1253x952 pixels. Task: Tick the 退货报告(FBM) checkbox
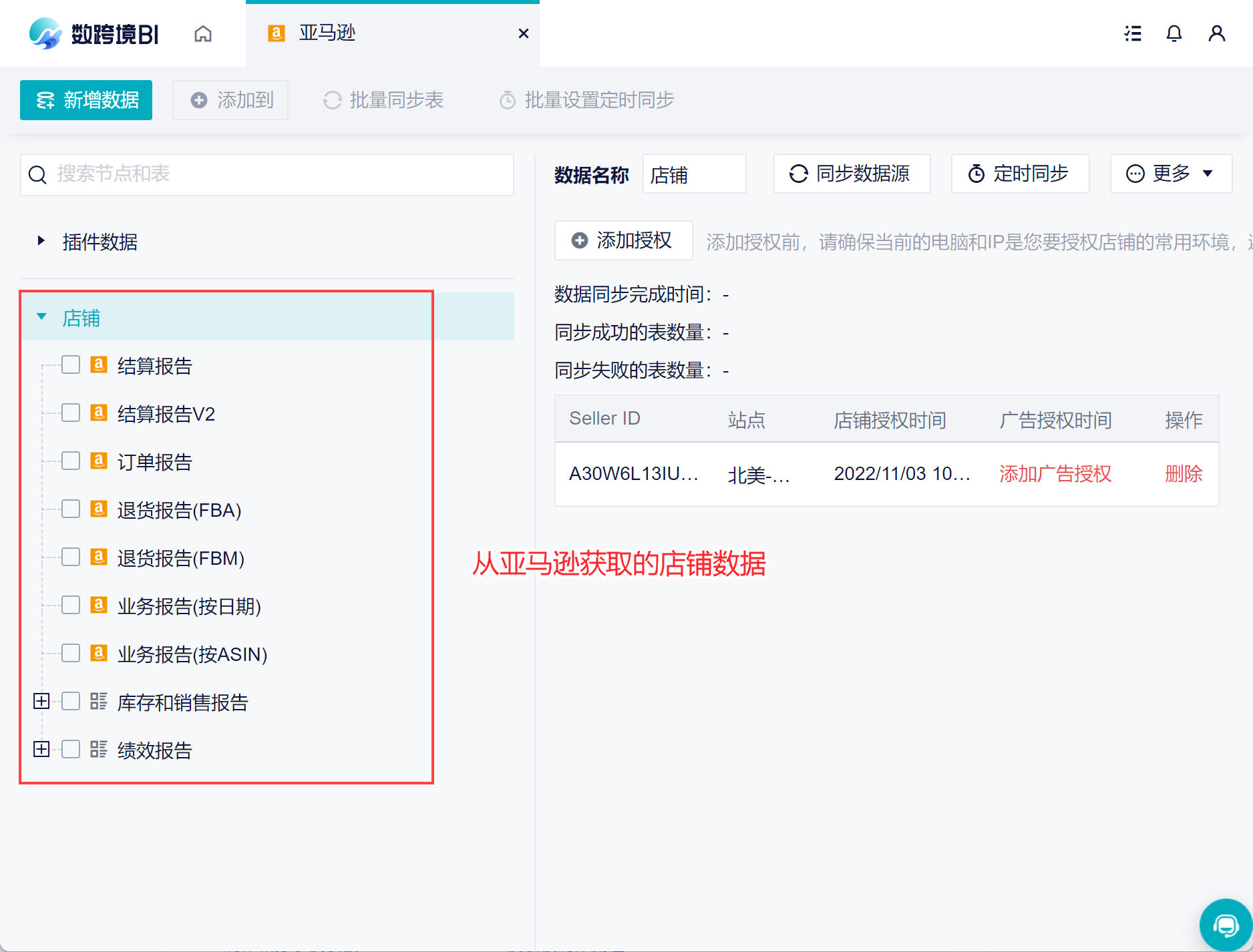coord(71,557)
